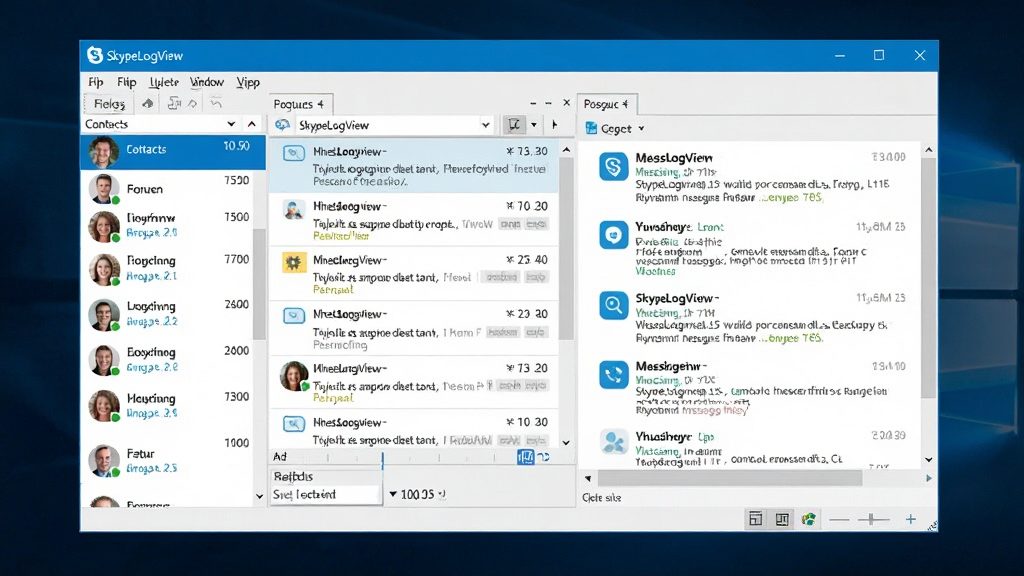Click the Cegiet panel icon
This screenshot has height=576, width=1024.
[591, 128]
